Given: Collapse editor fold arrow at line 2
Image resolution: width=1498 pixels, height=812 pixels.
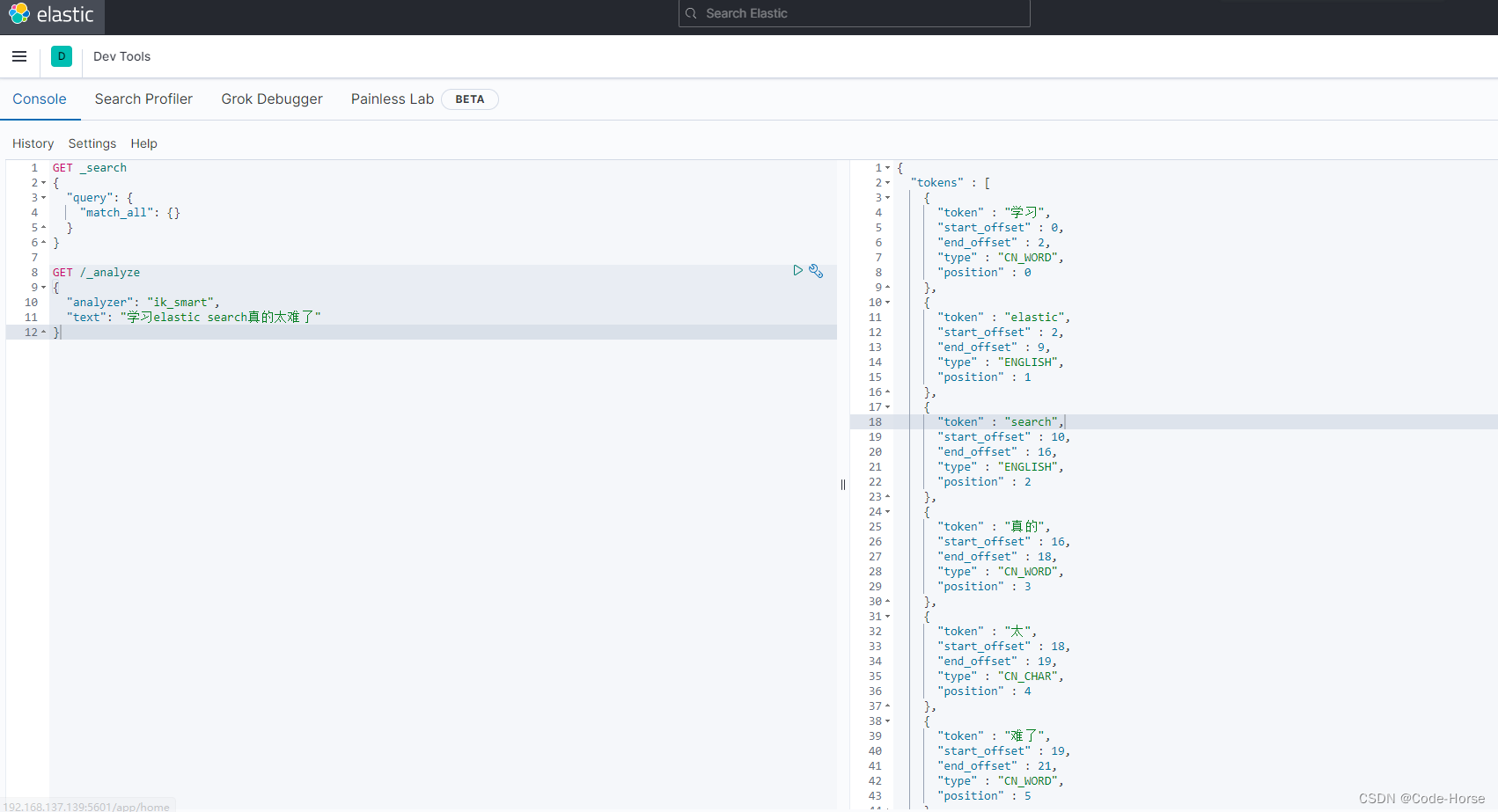Looking at the screenshot, I should 44,183.
